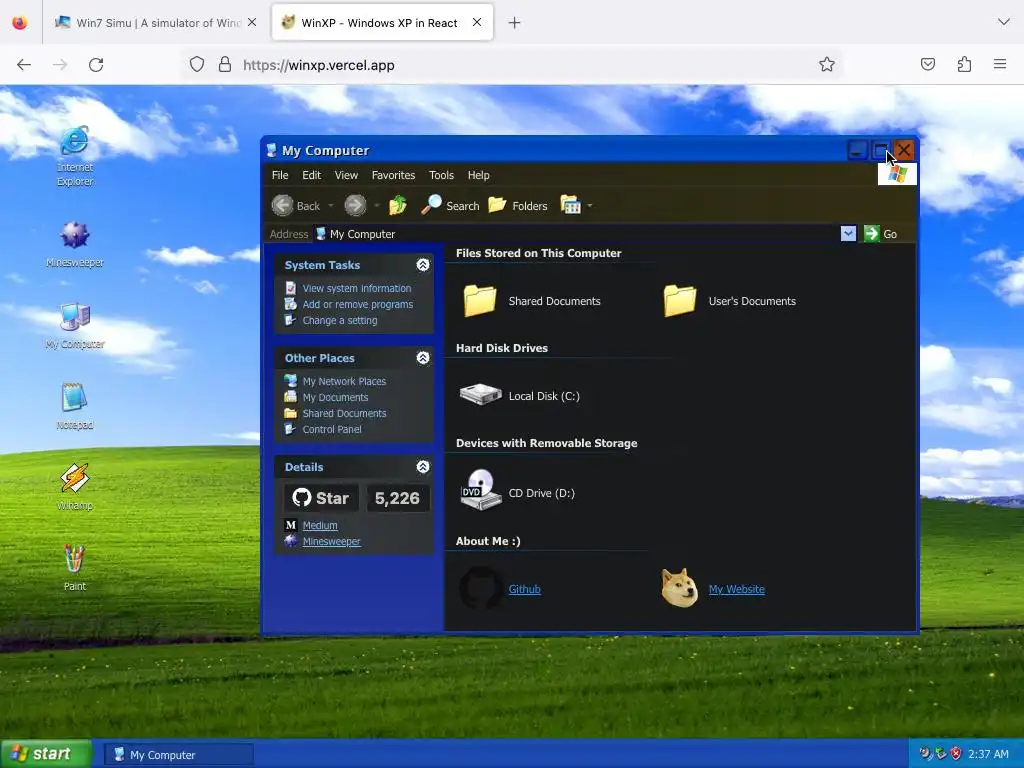The width and height of the screenshot is (1024, 768).
Task: Collapse the System Tasks panel
Action: pyautogui.click(x=423, y=264)
